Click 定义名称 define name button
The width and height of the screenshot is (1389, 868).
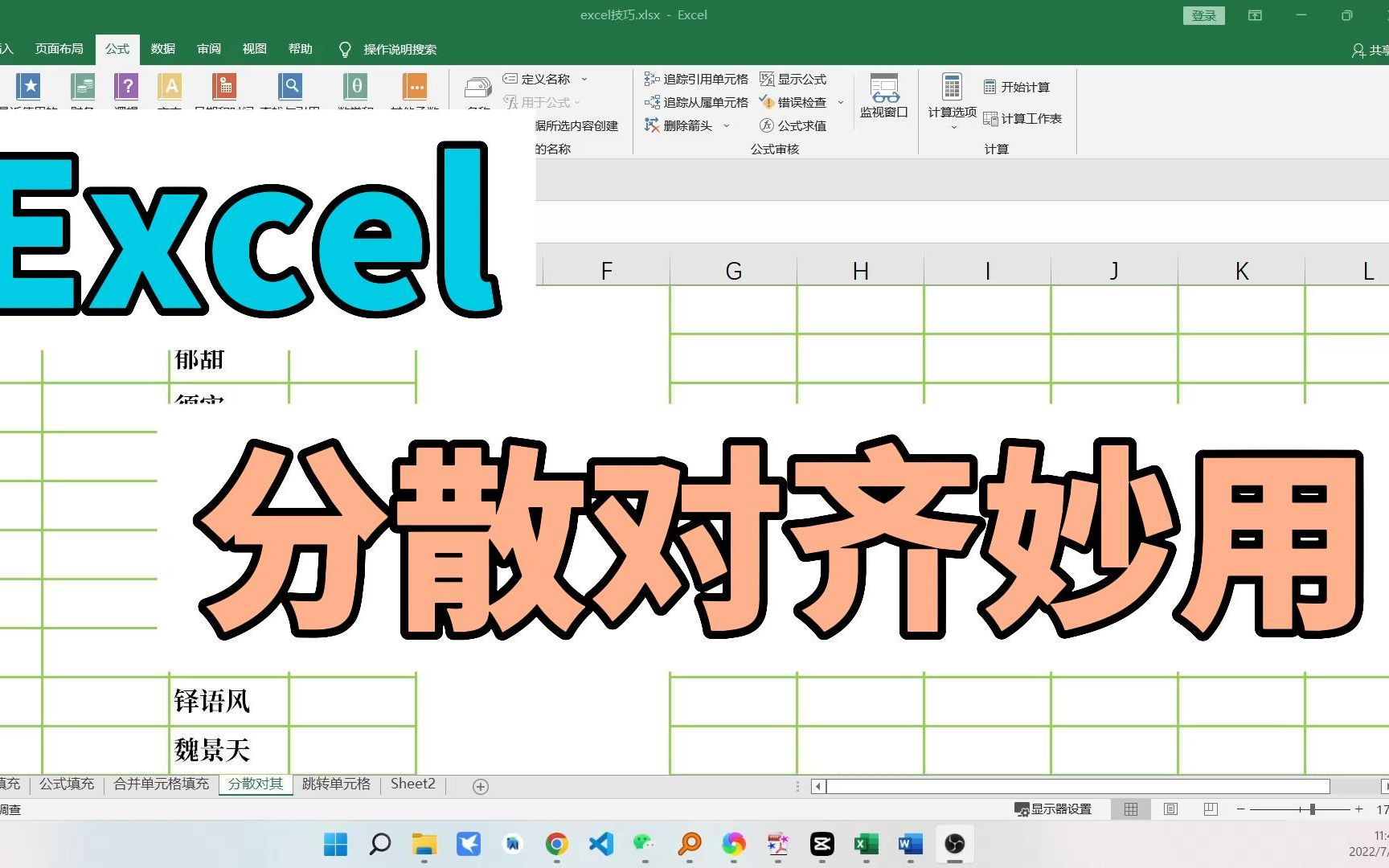pos(536,79)
